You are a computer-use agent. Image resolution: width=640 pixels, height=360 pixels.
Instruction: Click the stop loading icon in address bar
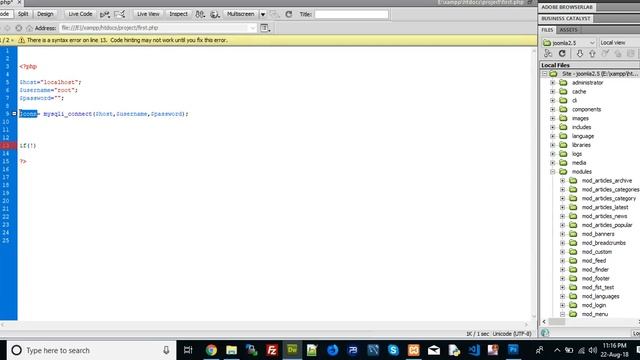tap(18, 28)
